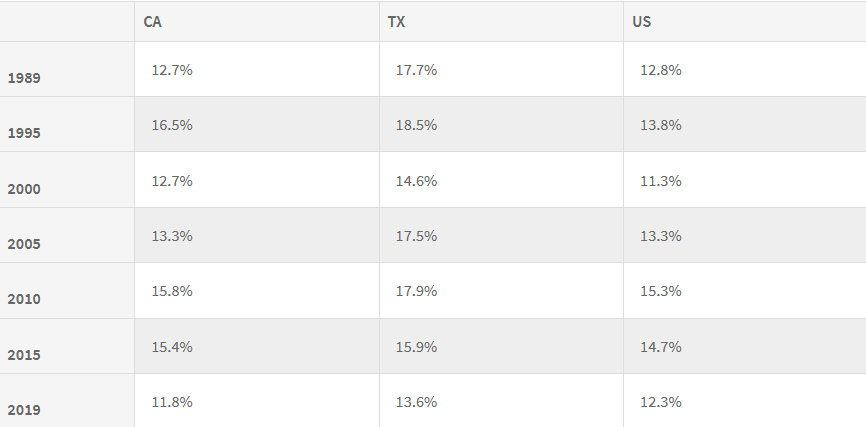This screenshot has width=866, height=427.
Task: Select the 1995 row label
Action: tap(24, 133)
